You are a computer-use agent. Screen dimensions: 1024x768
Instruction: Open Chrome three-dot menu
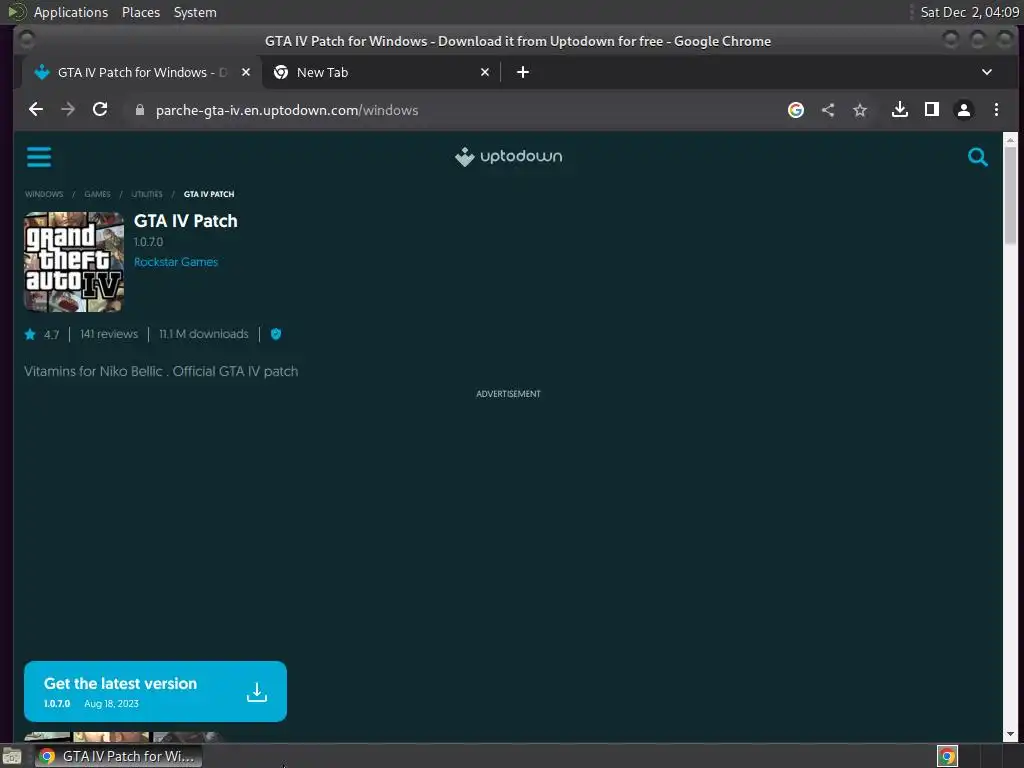[996, 110]
